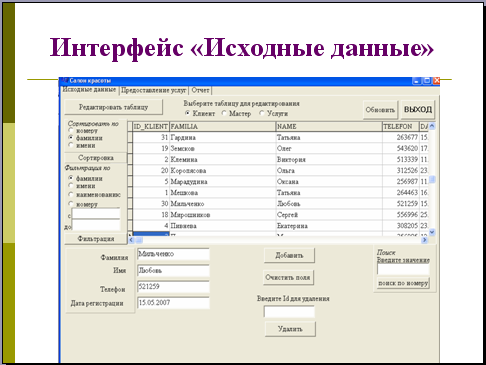Switch to the Исходные данные tab
Screen dimensions: 486x365
[x=89, y=90]
